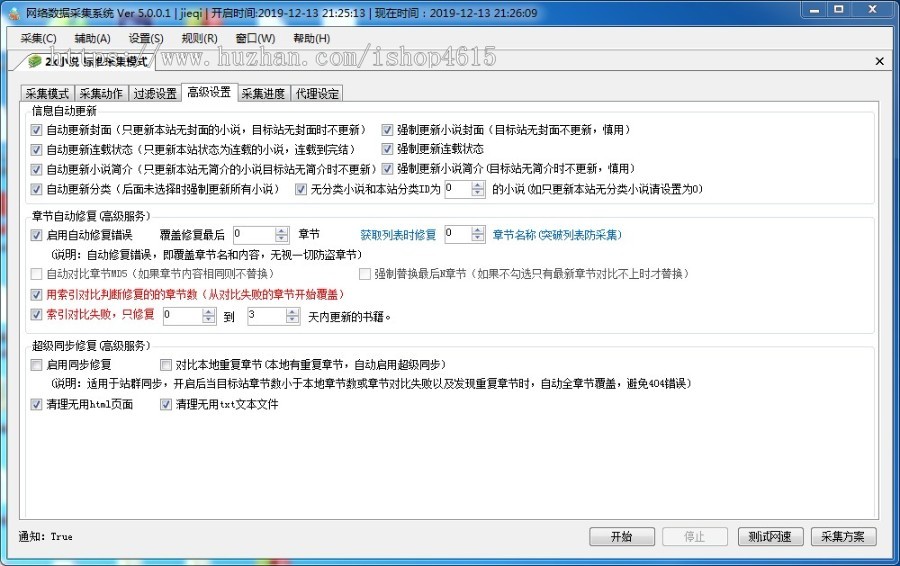Toggle 用索引对比判断修复的章节数 checkbox
The width and height of the screenshot is (900, 566).
[36, 294]
